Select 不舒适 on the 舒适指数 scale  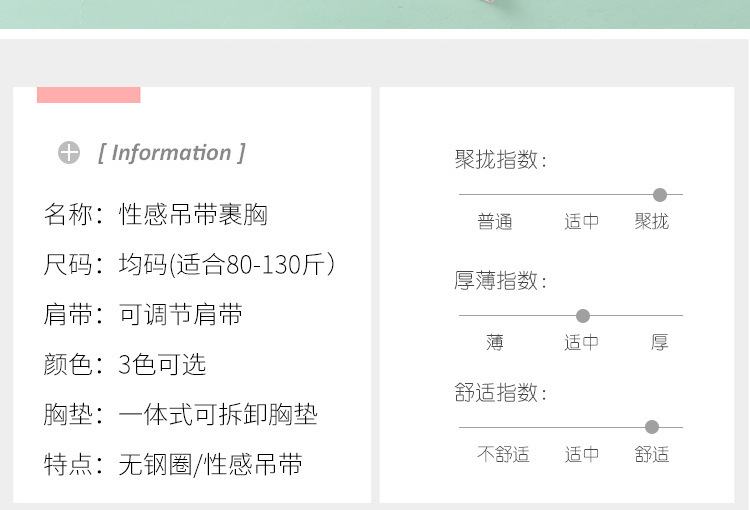tap(503, 455)
